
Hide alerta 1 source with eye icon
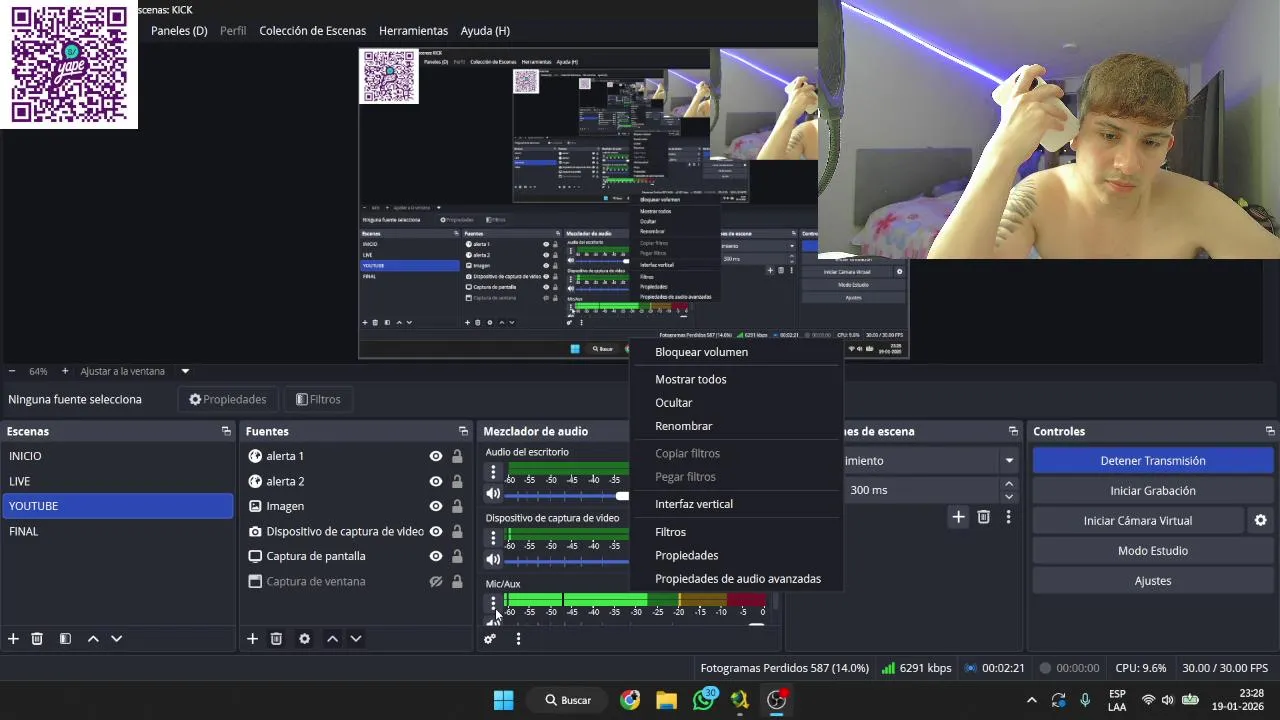(x=436, y=456)
